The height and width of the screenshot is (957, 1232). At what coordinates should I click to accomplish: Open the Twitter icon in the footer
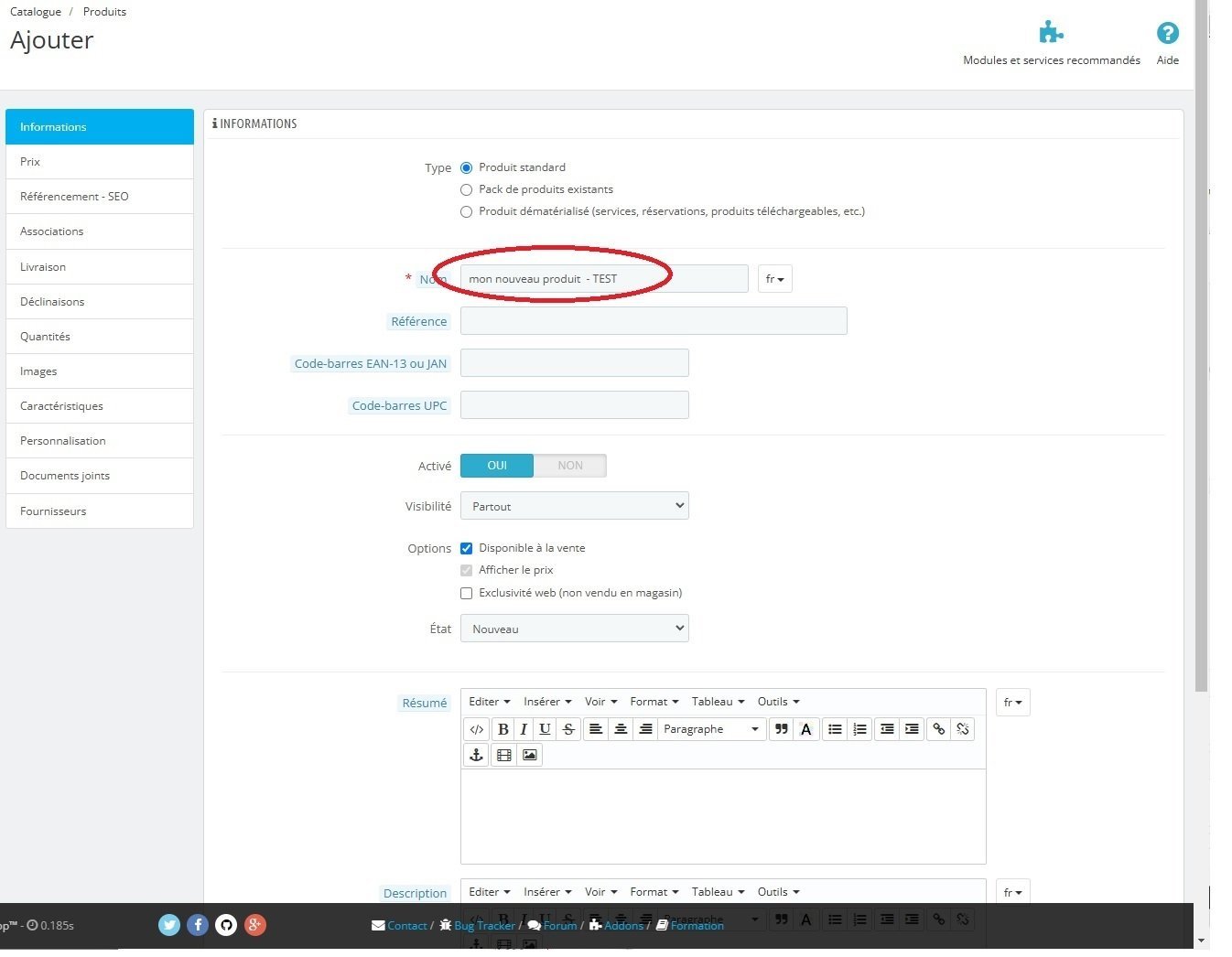[x=169, y=925]
